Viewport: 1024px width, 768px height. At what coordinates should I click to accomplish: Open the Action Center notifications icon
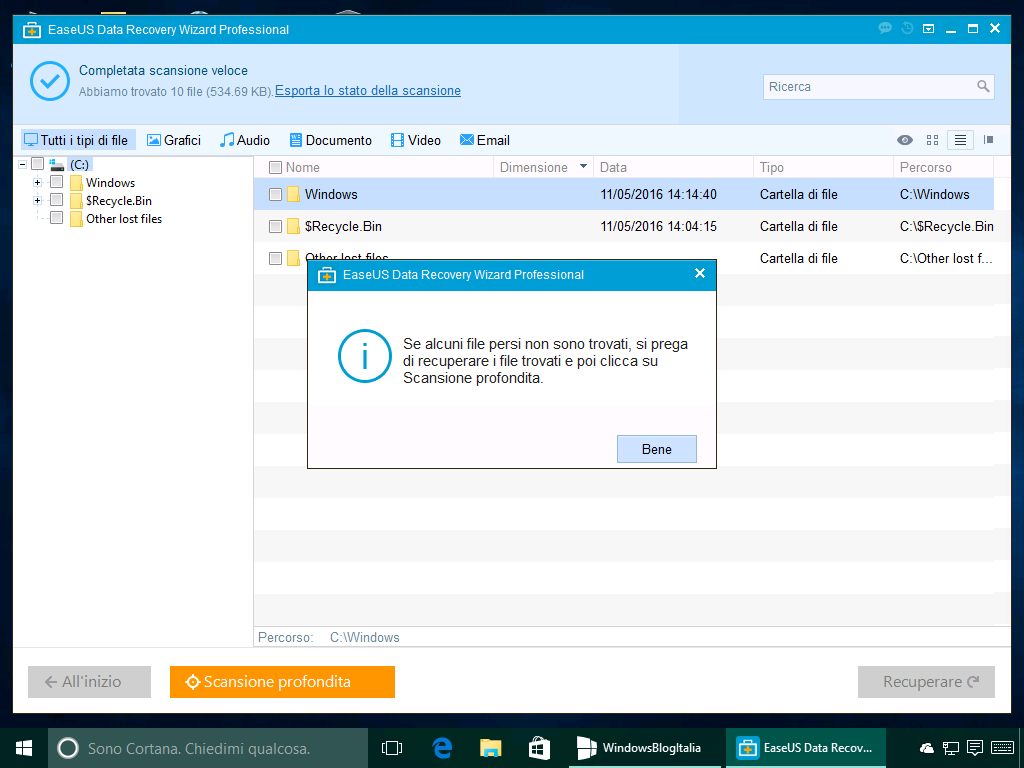975,748
